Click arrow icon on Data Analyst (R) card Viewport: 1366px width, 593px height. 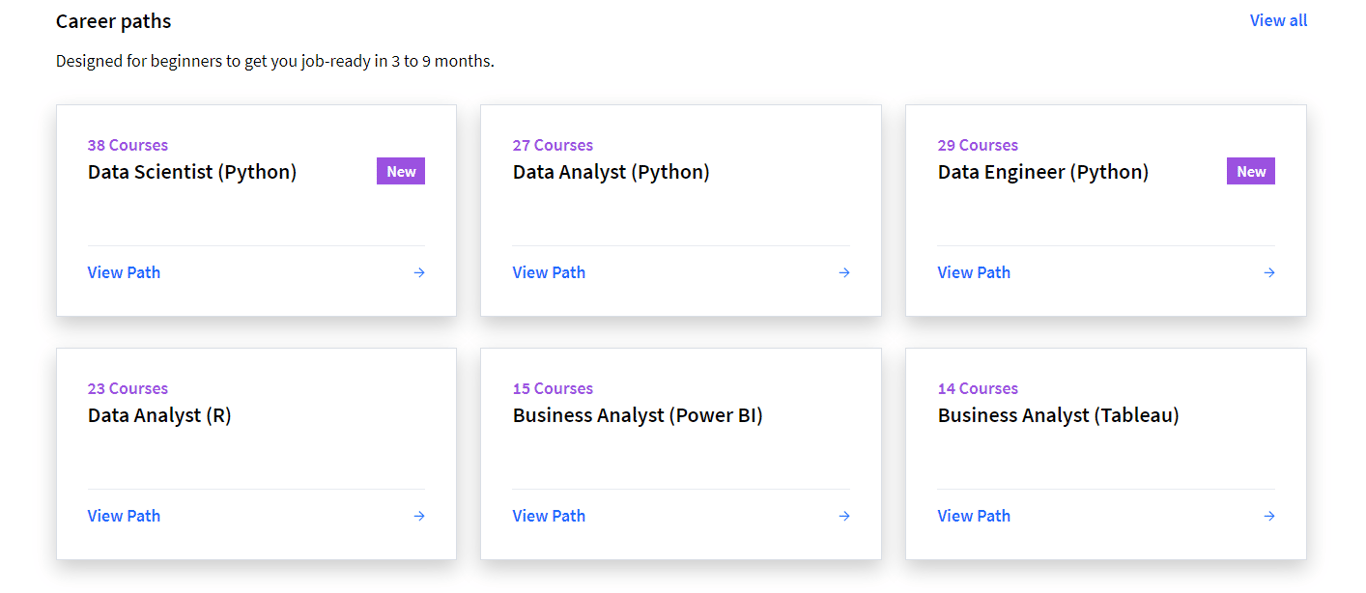[419, 516]
